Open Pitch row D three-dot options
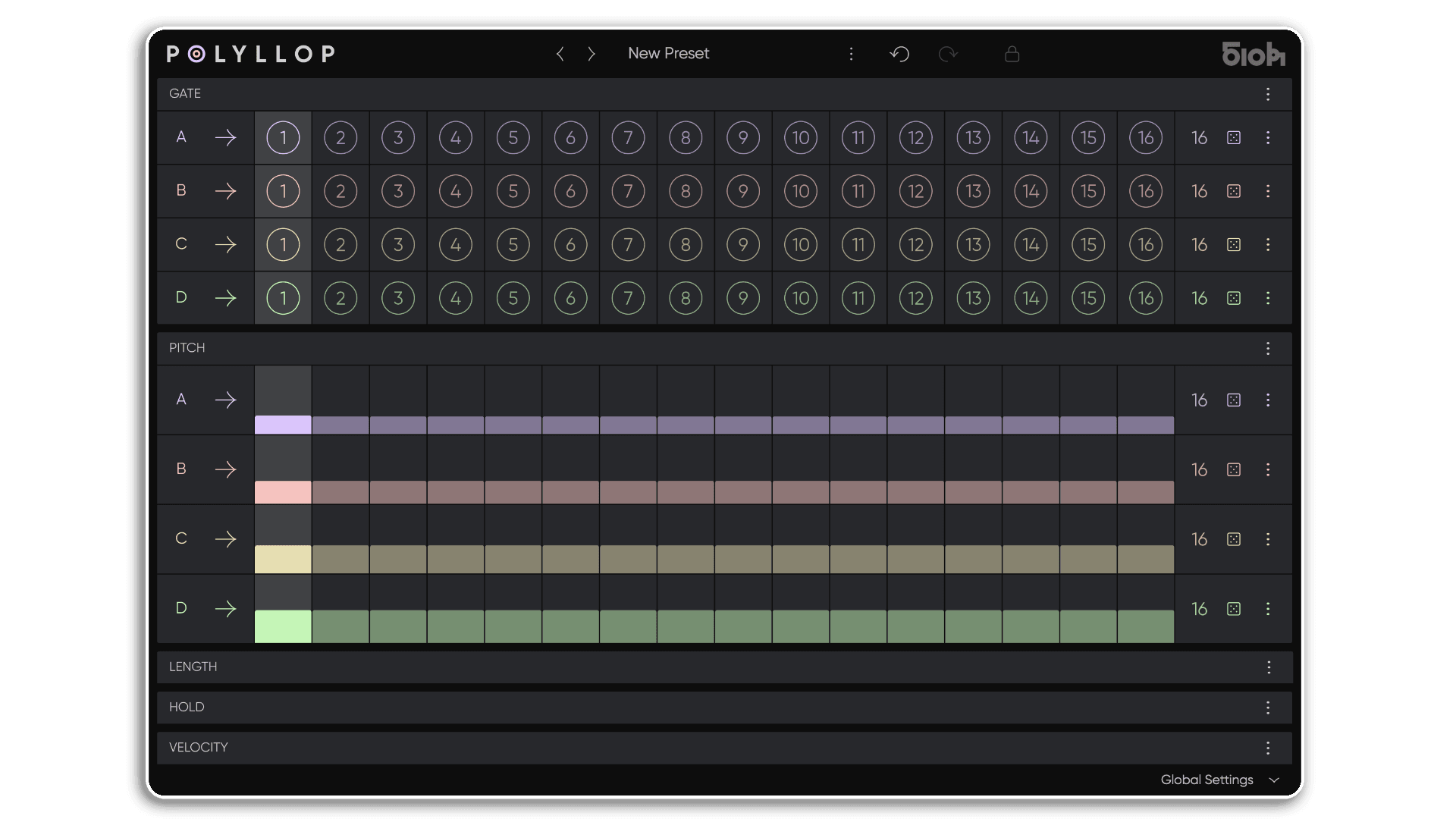 click(x=1268, y=609)
